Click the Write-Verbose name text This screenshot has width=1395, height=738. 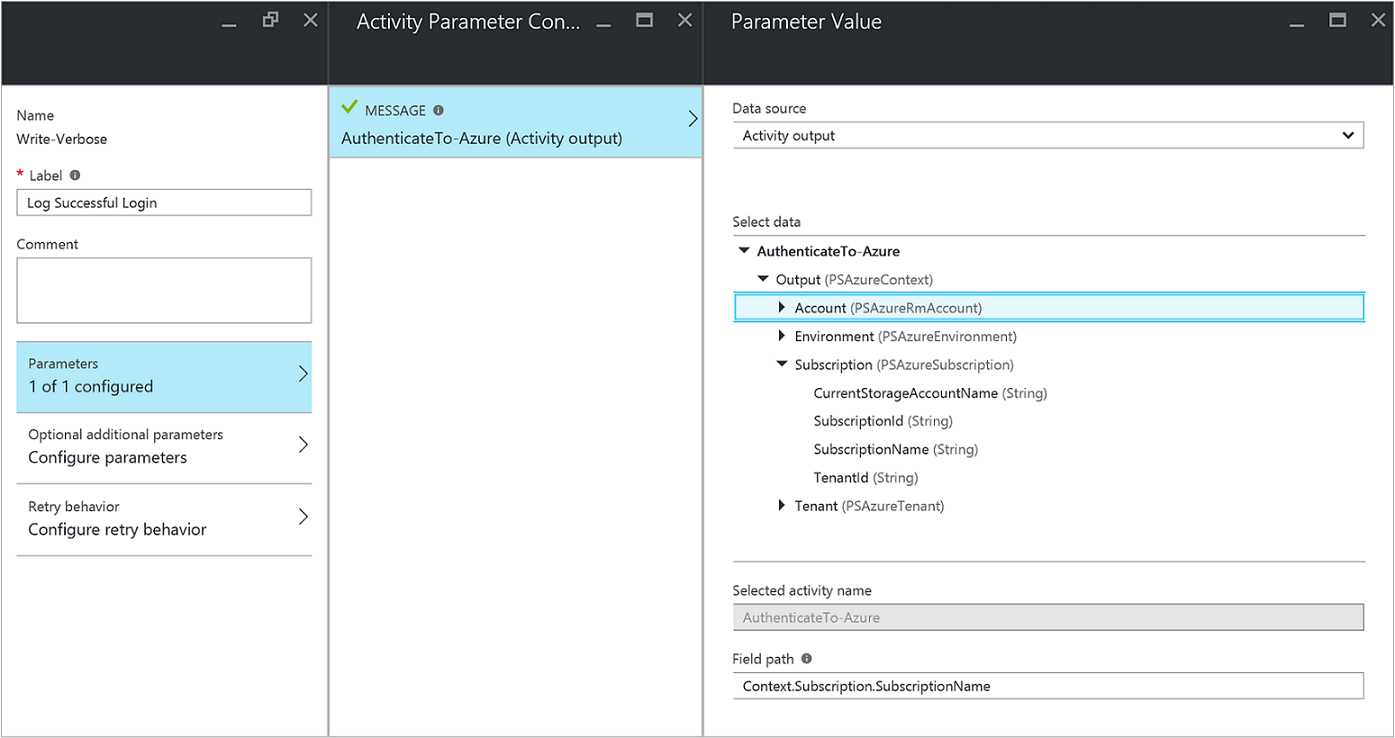click(x=62, y=139)
